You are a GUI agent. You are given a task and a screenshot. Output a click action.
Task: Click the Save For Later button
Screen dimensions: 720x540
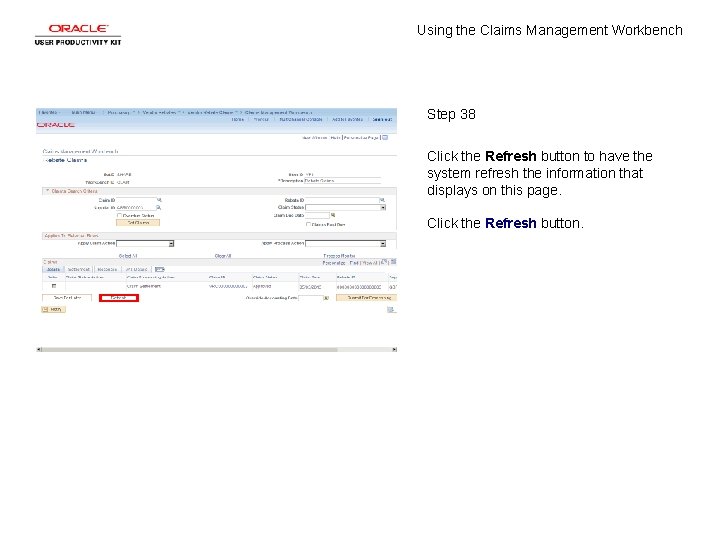[x=67, y=298]
